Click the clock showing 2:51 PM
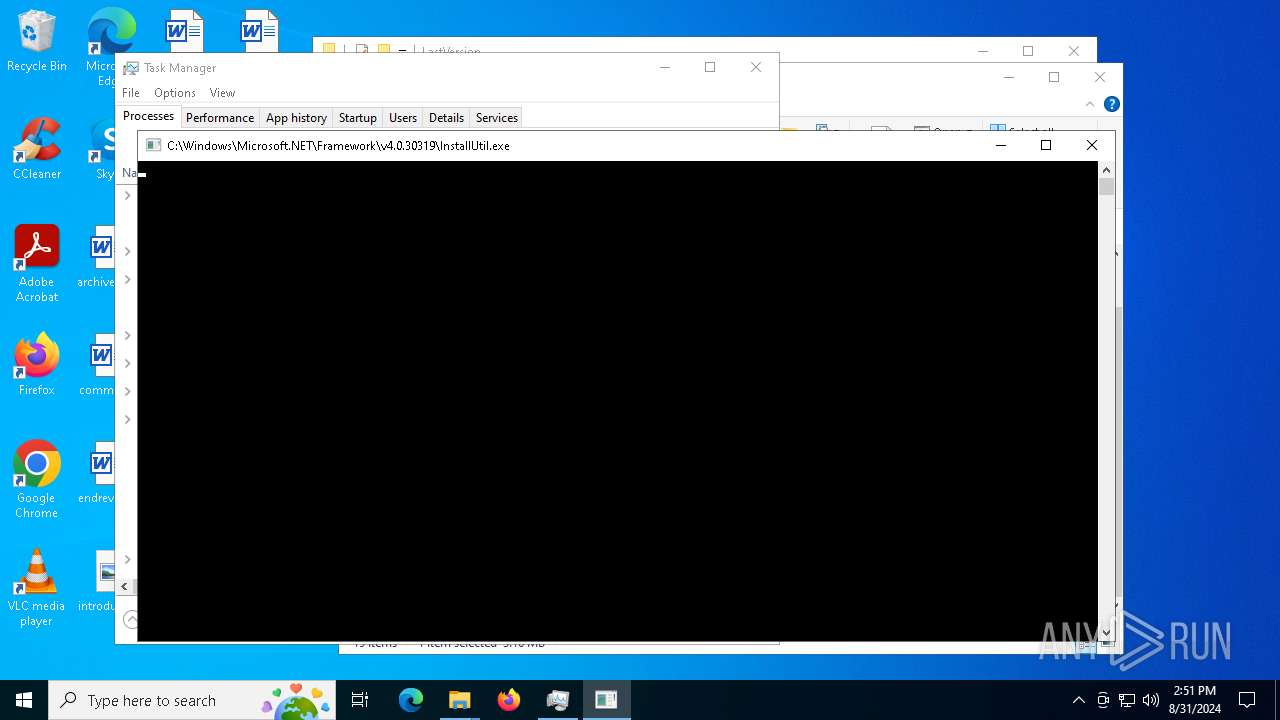1280x720 pixels. pyautogui.click(x=1194, y=700)
